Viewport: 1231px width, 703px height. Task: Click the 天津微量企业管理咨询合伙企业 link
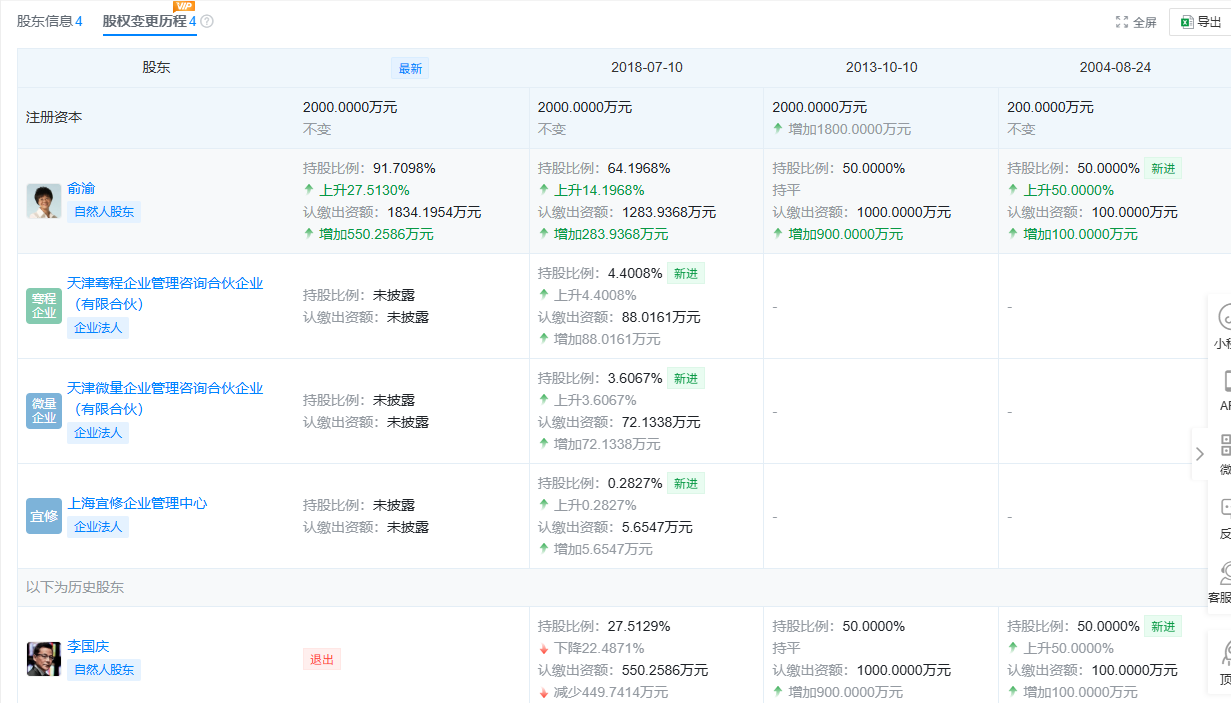coord(163,388)
